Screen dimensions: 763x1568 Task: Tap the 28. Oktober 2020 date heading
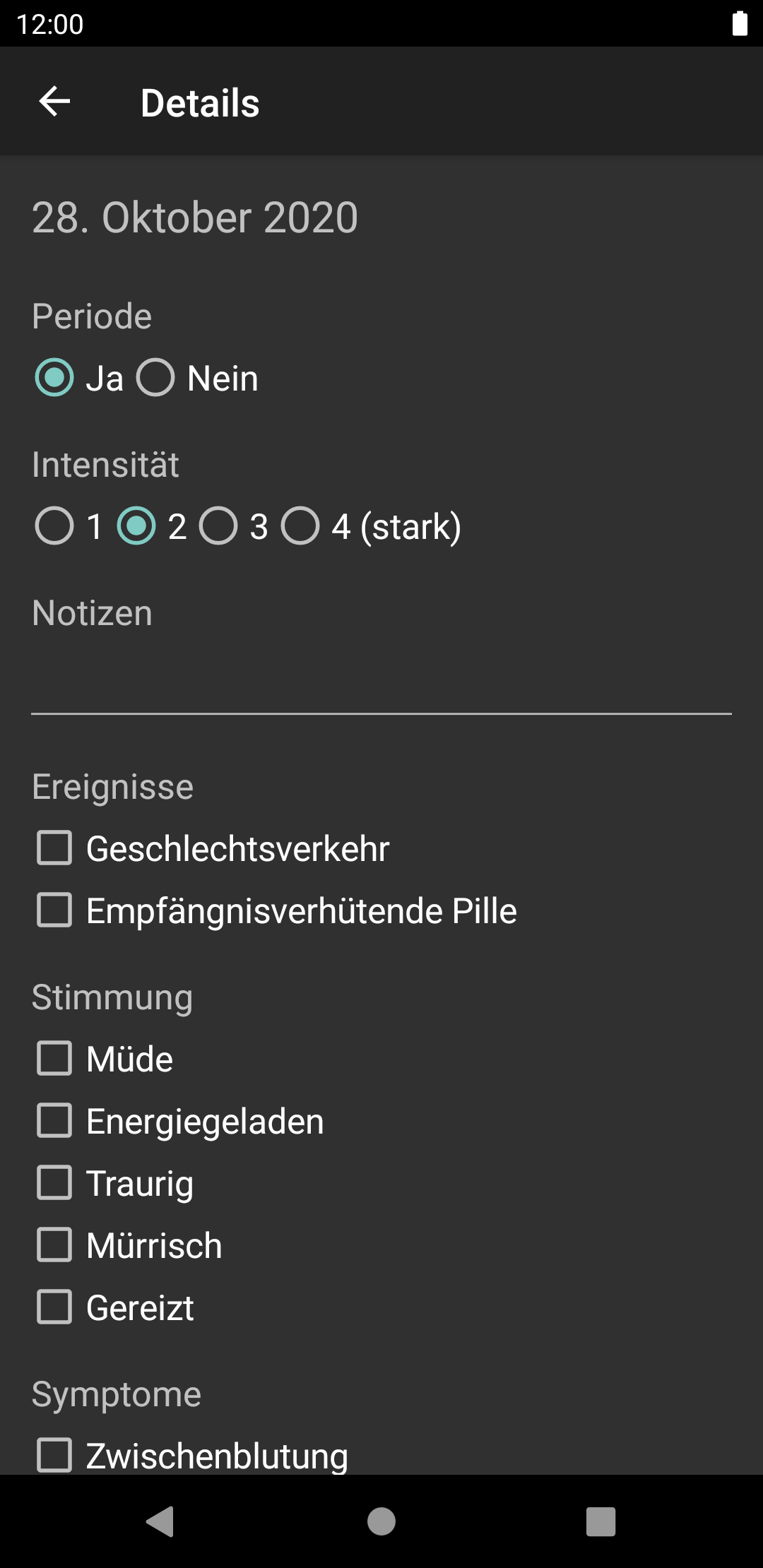(195, 217)
